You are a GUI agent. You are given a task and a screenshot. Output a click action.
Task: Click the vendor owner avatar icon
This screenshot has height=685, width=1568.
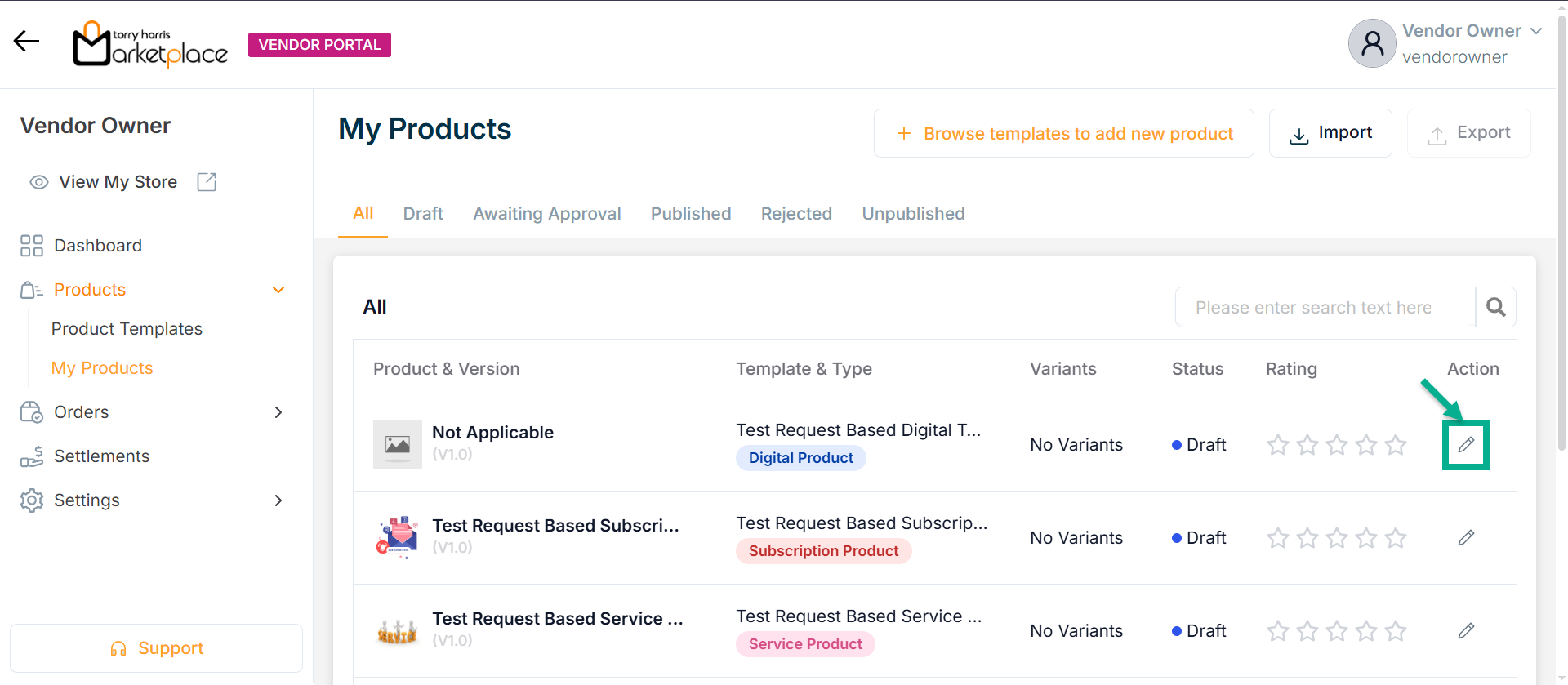[x=1372, y=43]
